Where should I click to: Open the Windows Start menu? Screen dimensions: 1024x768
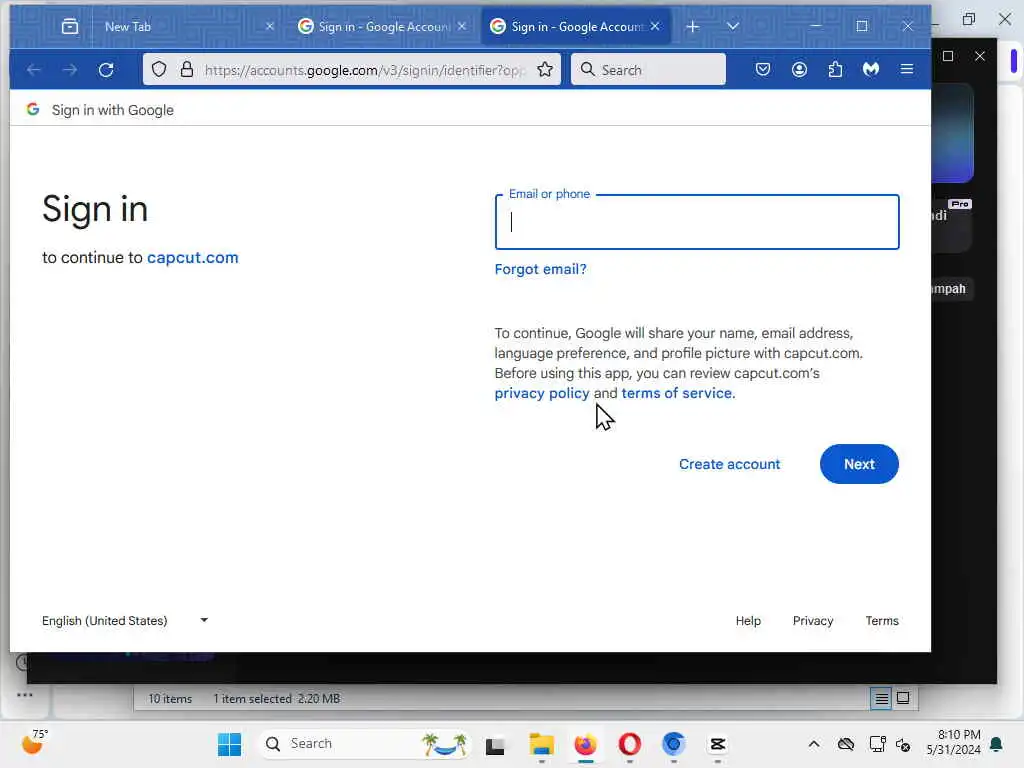point(229,744)
